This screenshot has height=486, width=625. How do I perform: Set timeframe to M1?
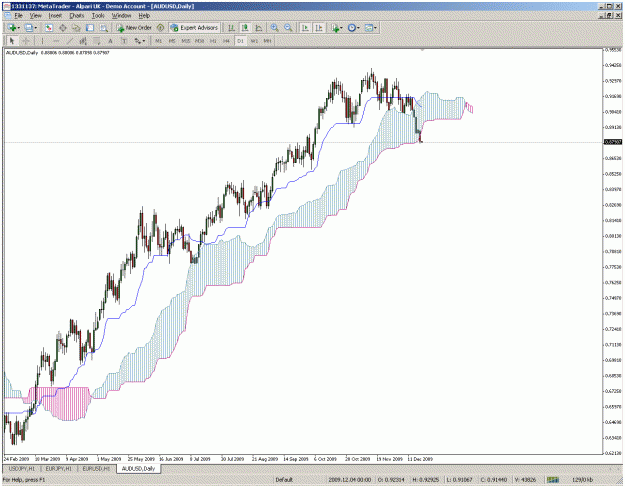159,41
